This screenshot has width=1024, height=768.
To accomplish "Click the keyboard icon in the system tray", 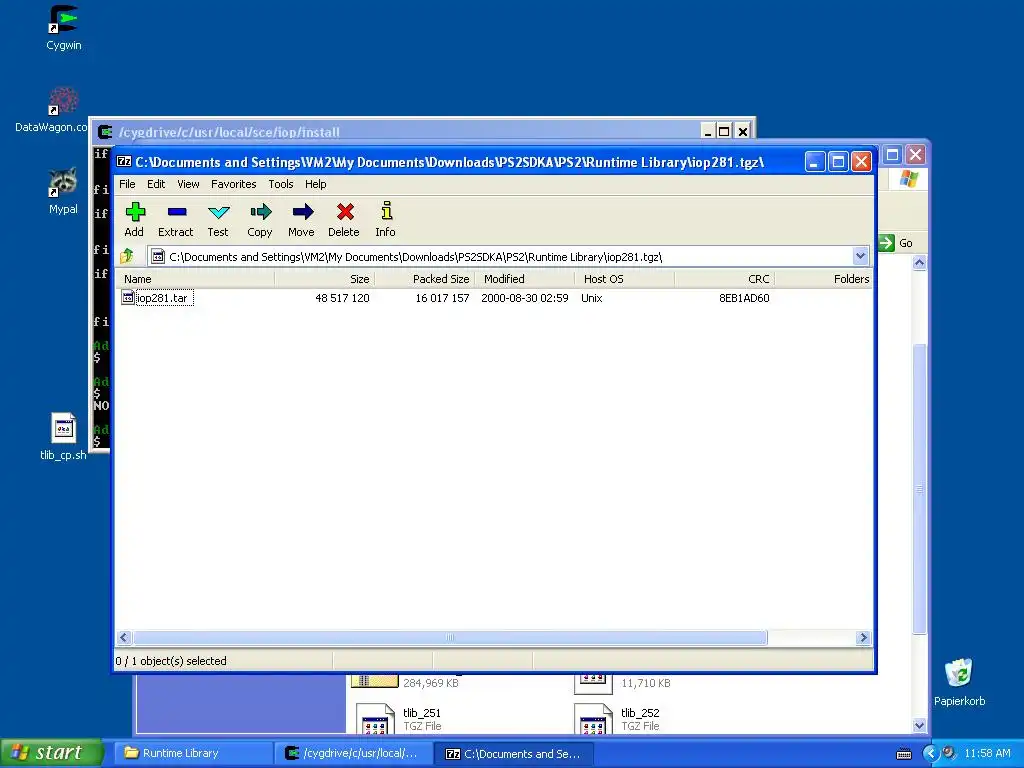I will (x=904, y=754).
